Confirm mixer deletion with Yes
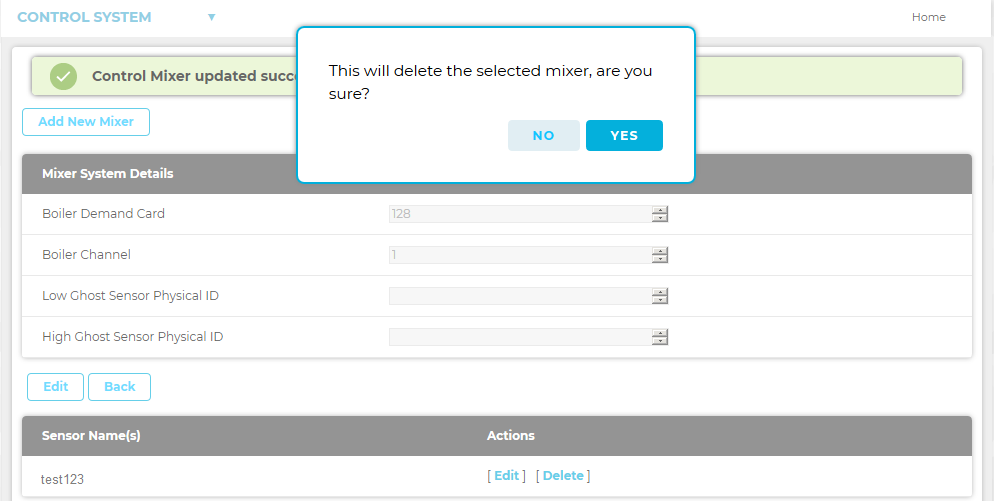 (x=624, y=136)
